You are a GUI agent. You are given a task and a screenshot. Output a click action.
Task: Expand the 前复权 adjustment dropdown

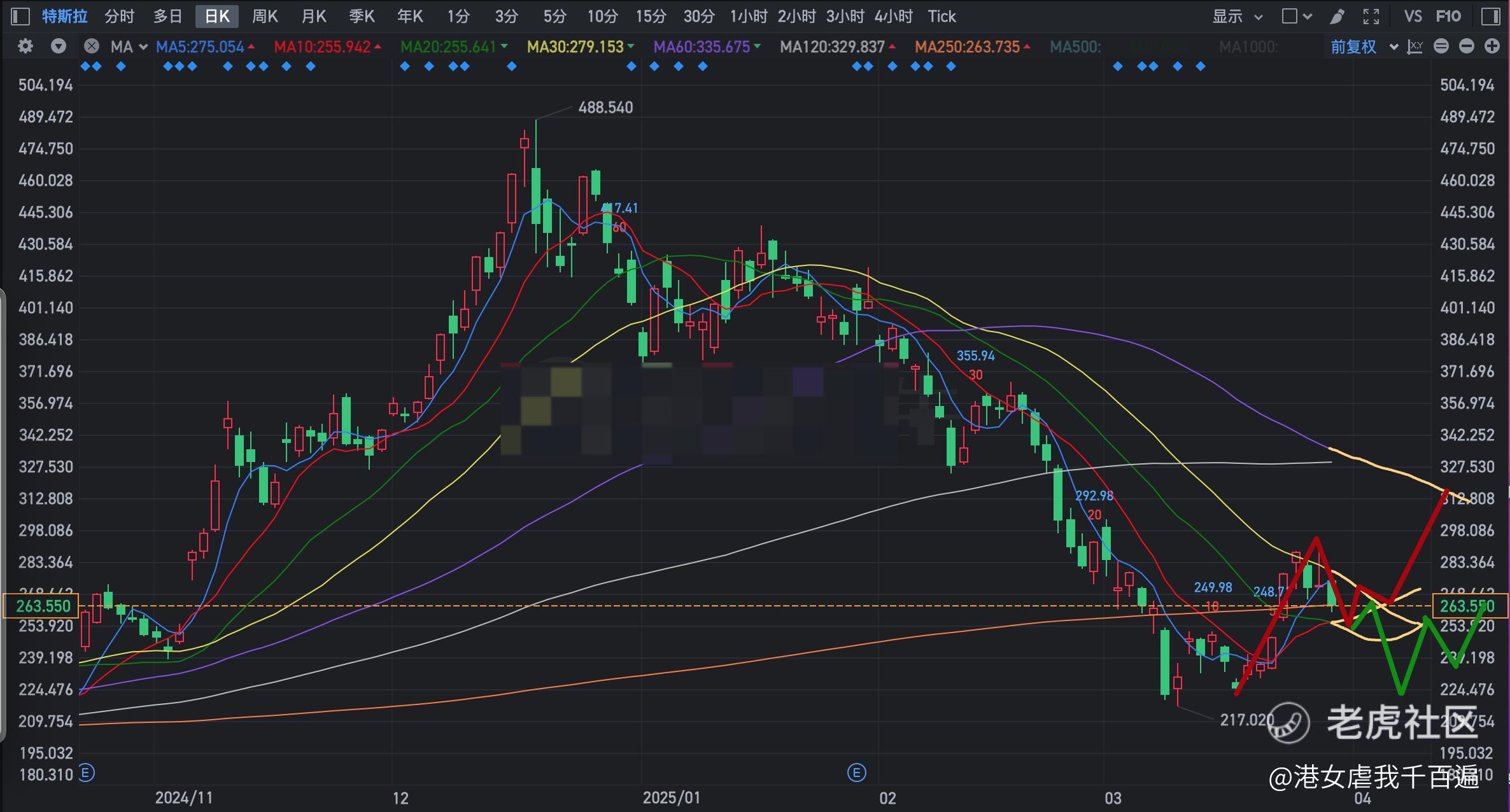point(1364,46)
